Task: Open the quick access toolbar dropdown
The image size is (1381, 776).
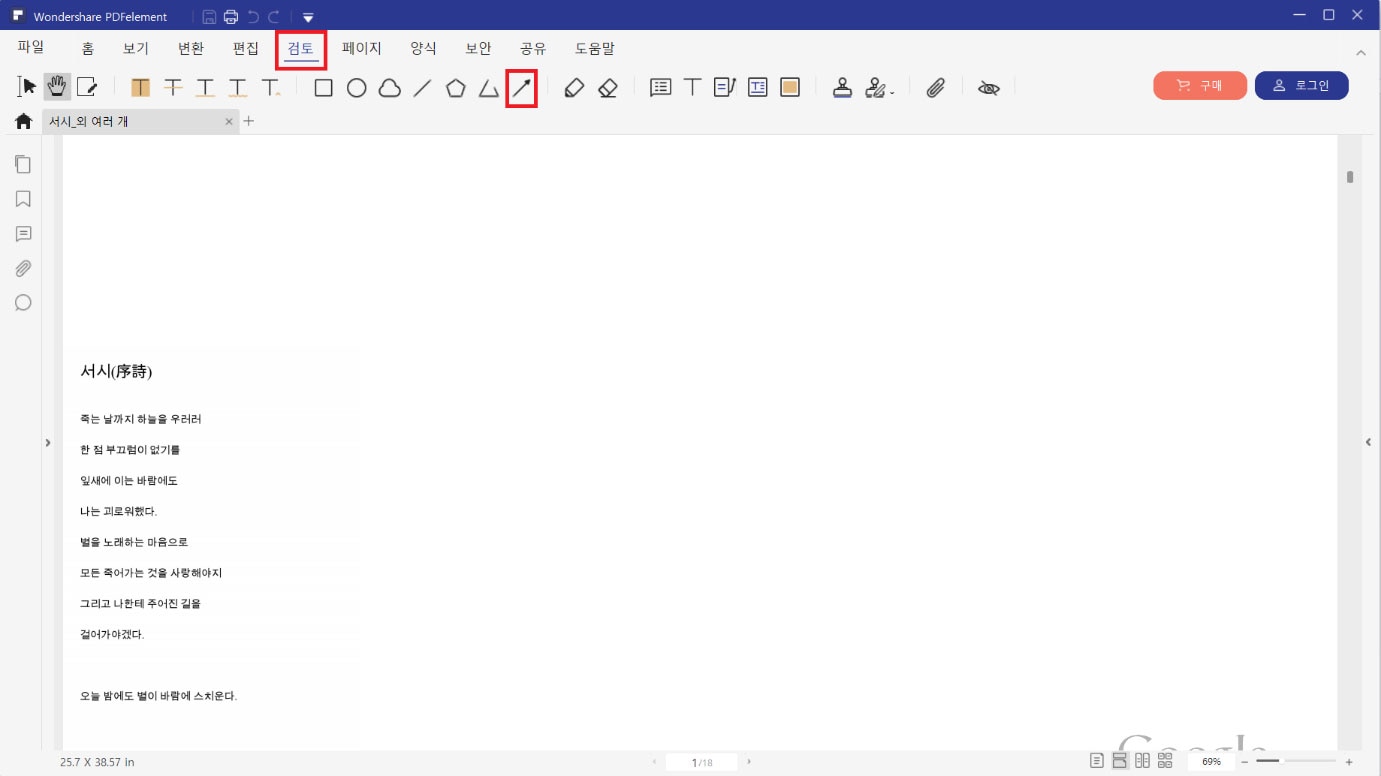Action: 308,17
